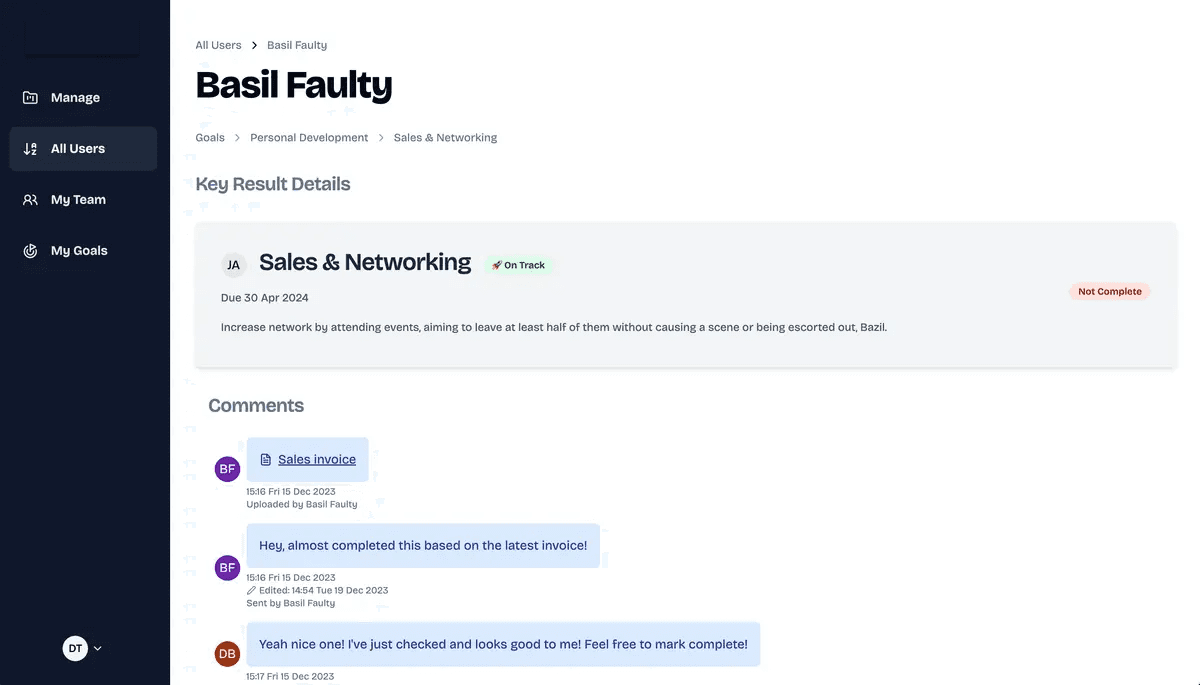This screenshot has height=685, width=1200.
Task: Toggle the Not Complete status badge
Action: point(1109,290)
